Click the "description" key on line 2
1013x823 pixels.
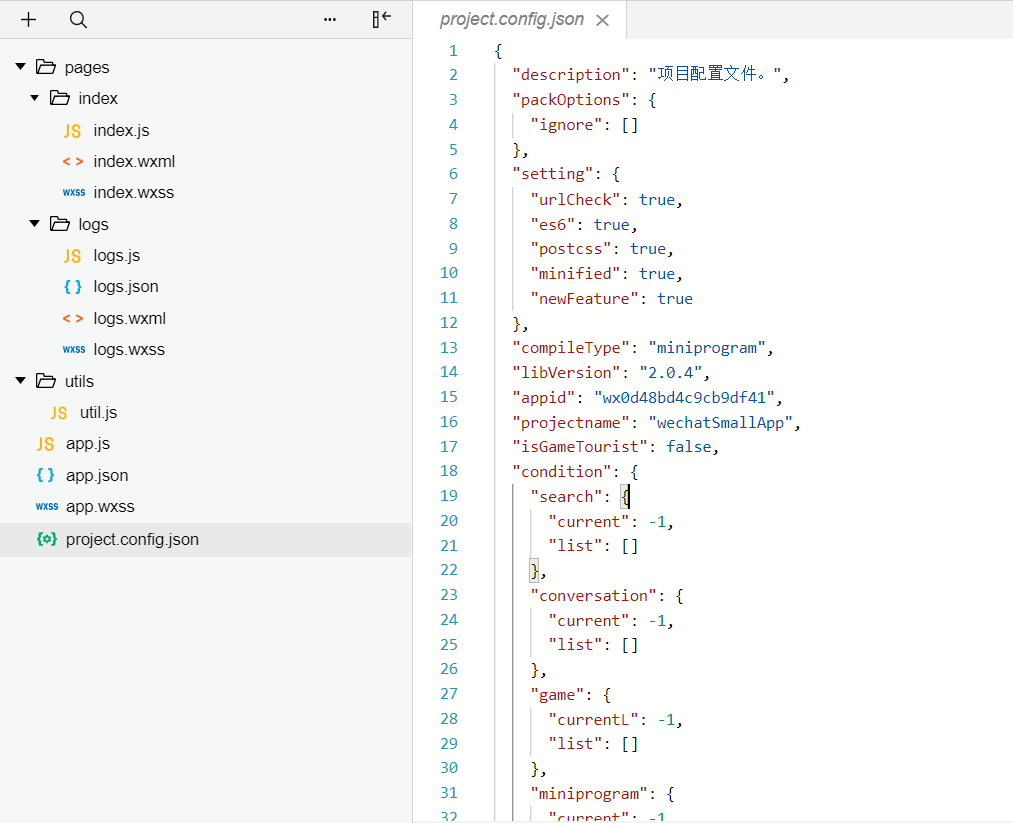[x=570, y=75]
